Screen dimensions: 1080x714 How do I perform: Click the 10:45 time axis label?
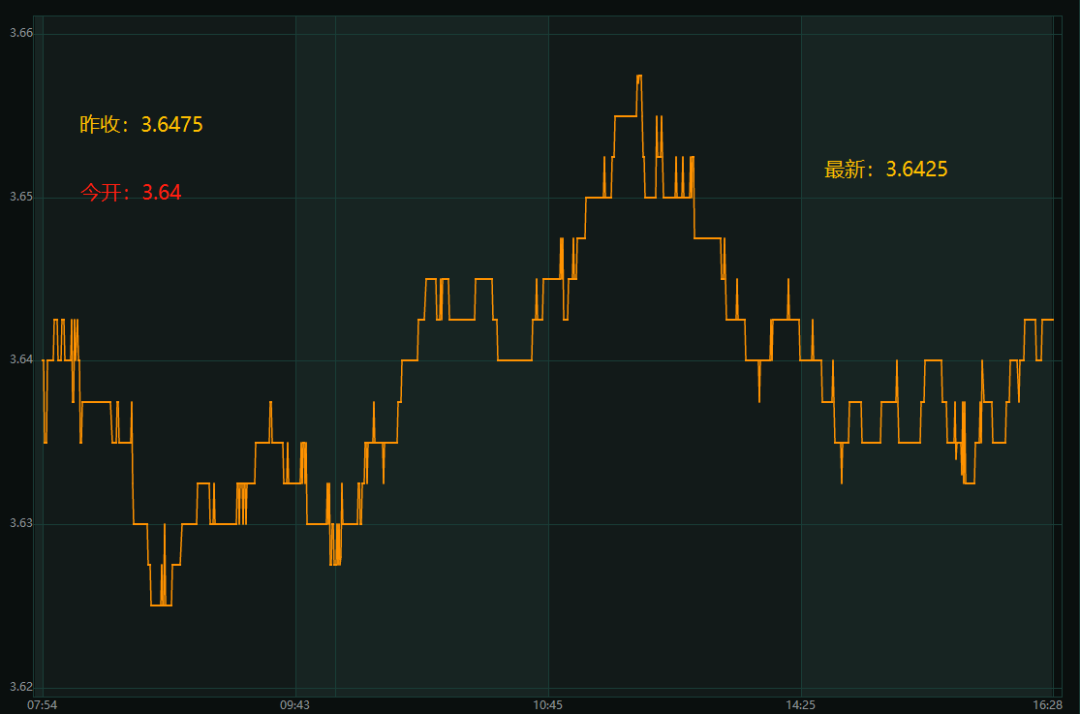tap(548, 705)
